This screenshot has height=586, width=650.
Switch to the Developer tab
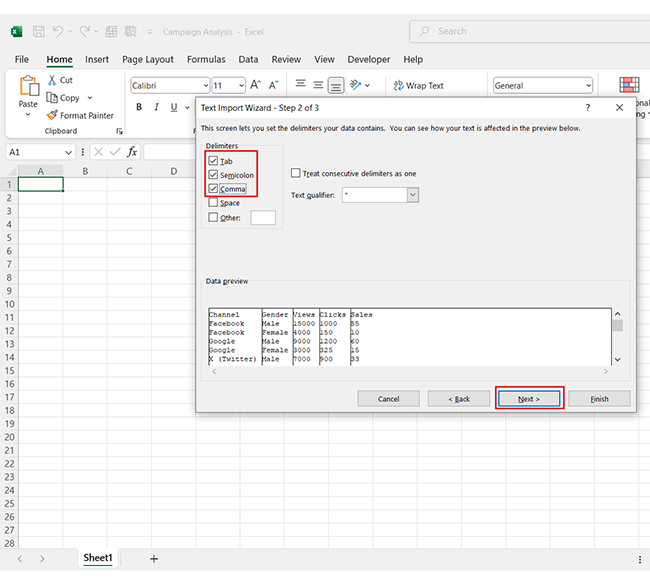[x=369, y=59]
